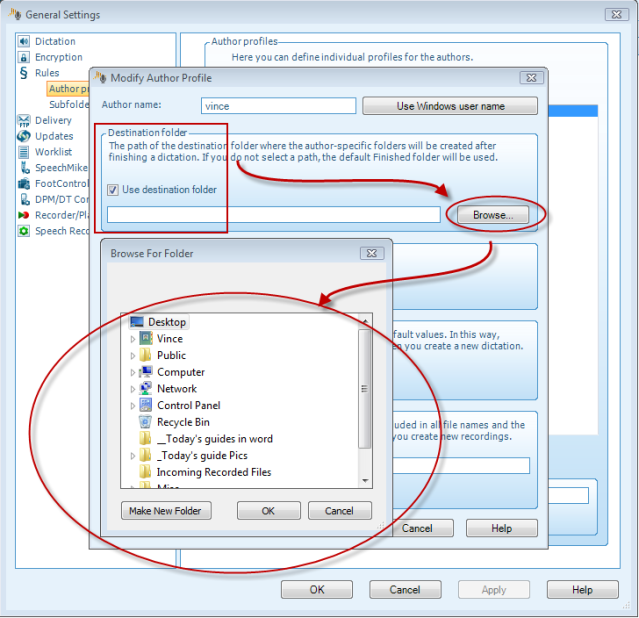The height and width of the screenshot is (618, 639).
Task: Toggle the Use destination folder checkbox
Action: point(113,190)
